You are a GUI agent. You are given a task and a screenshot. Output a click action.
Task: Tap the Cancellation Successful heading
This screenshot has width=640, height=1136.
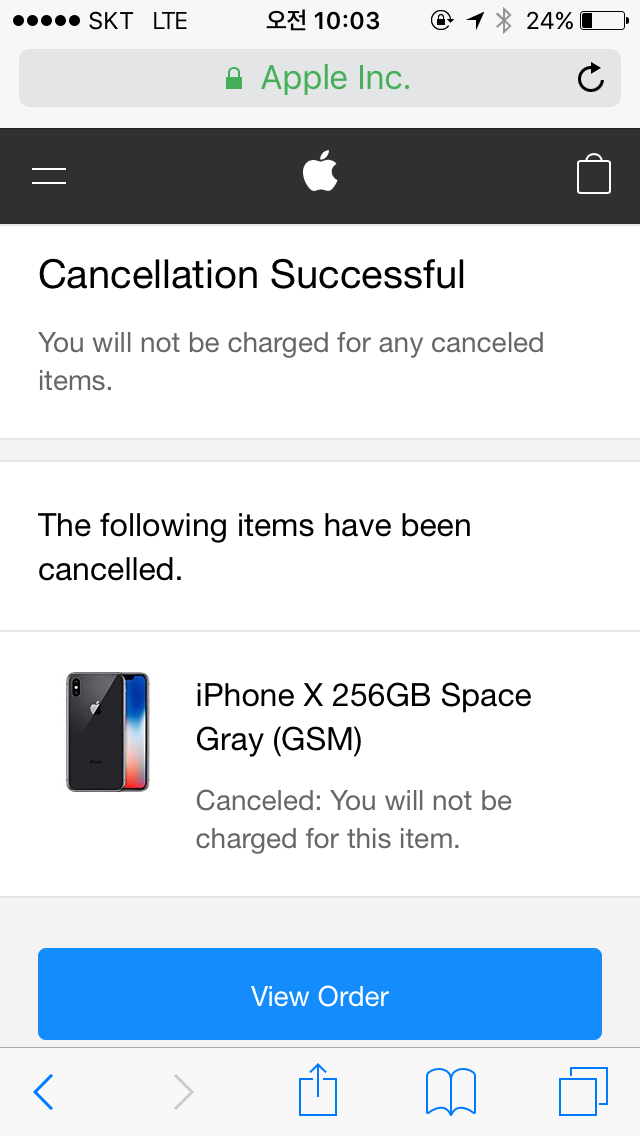pos(252,274)
